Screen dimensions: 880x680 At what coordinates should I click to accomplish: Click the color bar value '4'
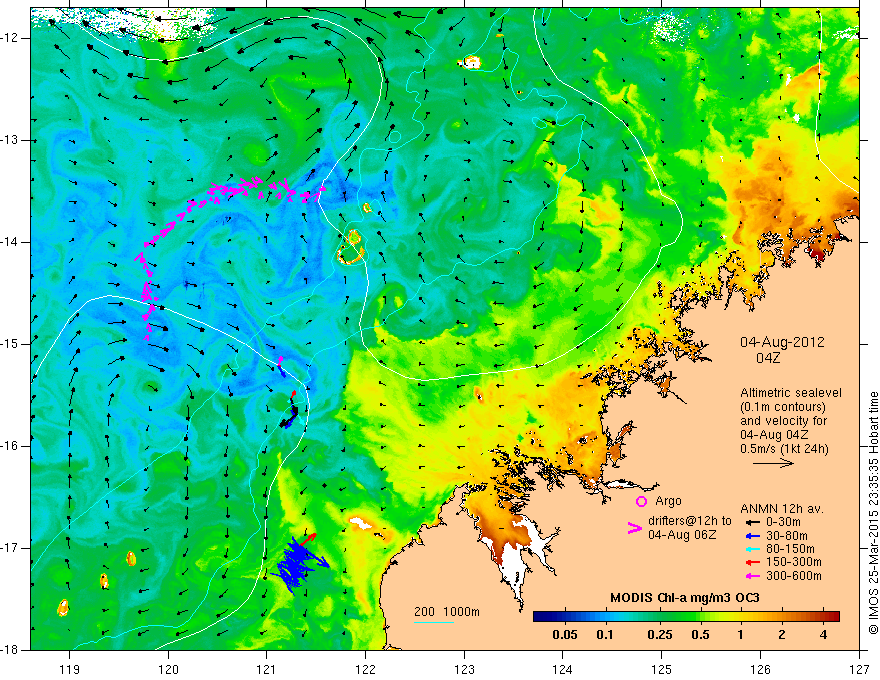tap(823, 635)
